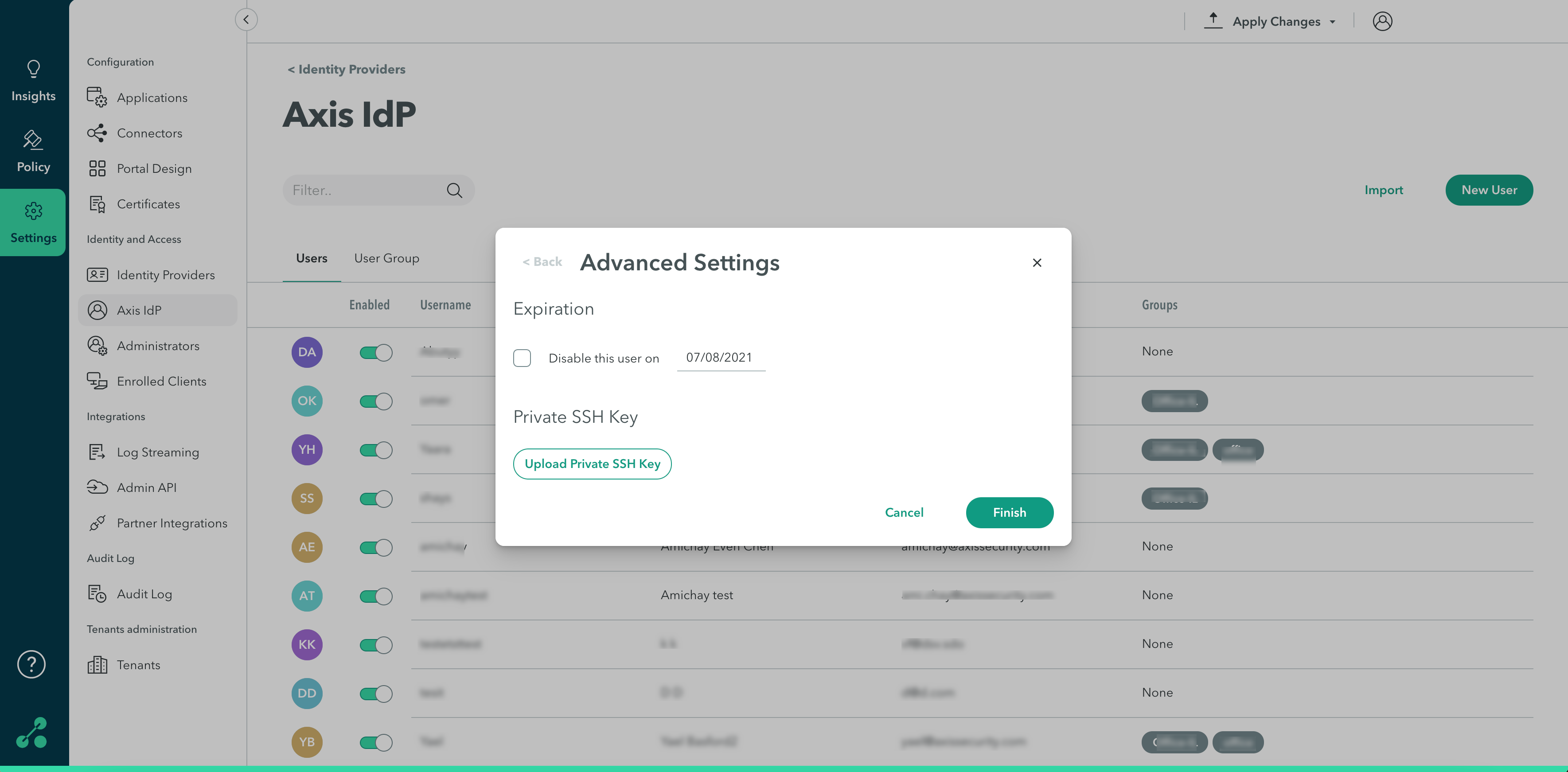Collapse the sidebar with the chevron button
This screenshot has height=772, width=1568.
[246, 19]
